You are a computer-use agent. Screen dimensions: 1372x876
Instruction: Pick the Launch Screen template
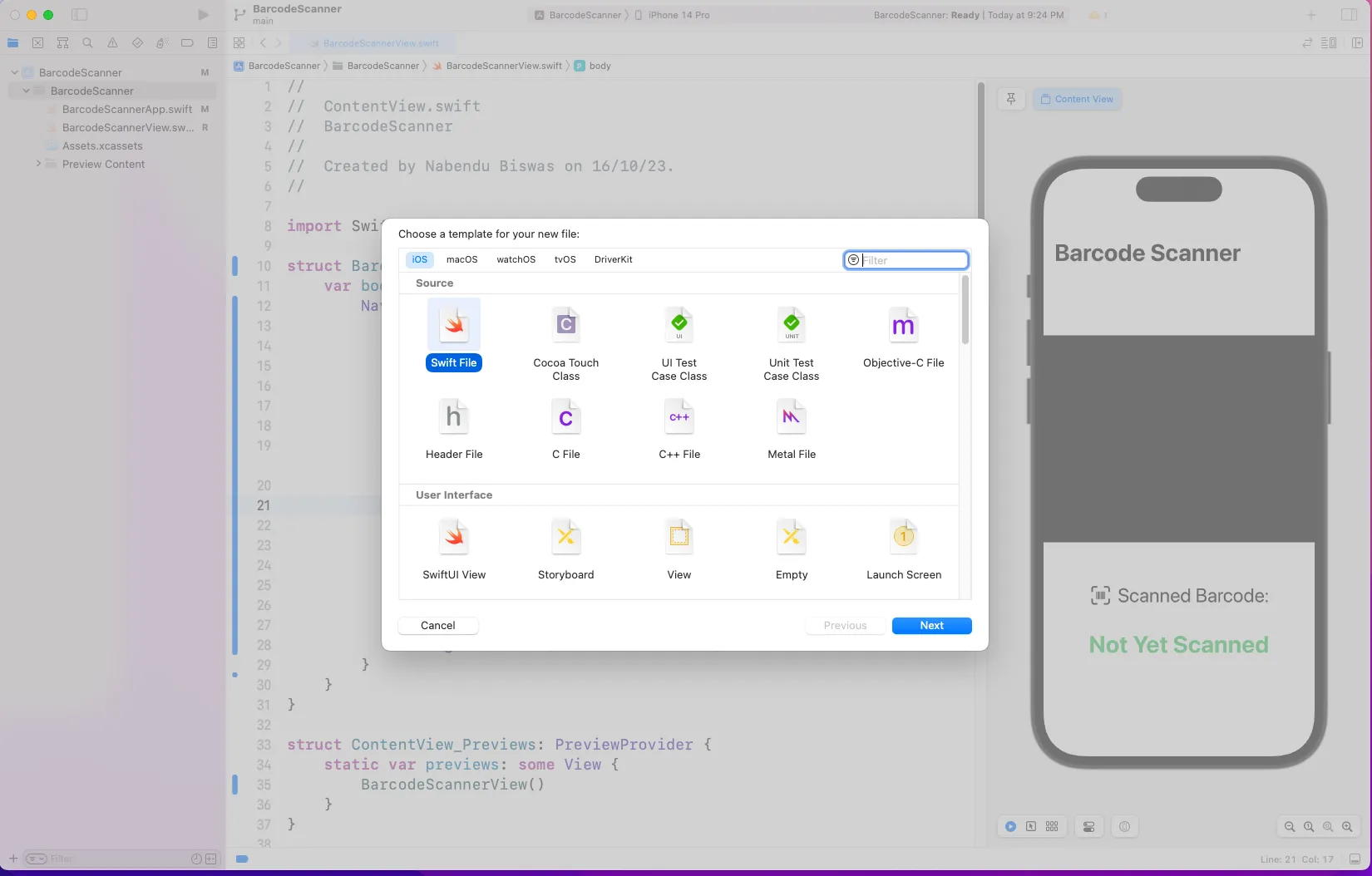904,549
